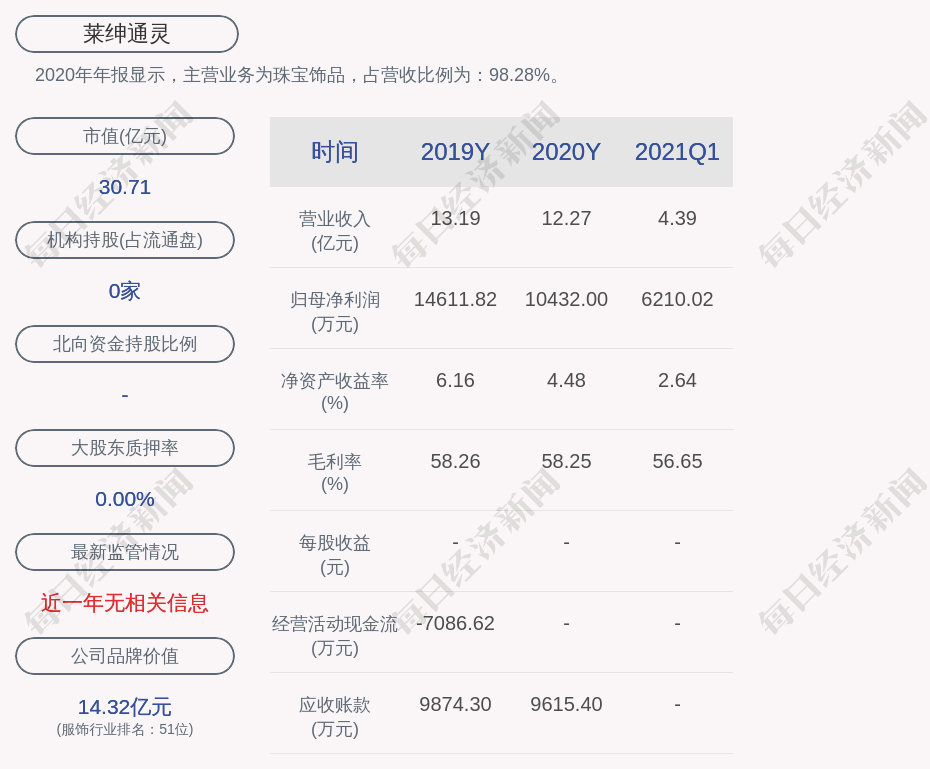
Task: Click the 莱绅通灵 company name pill
Action: [x=126, y=34]
